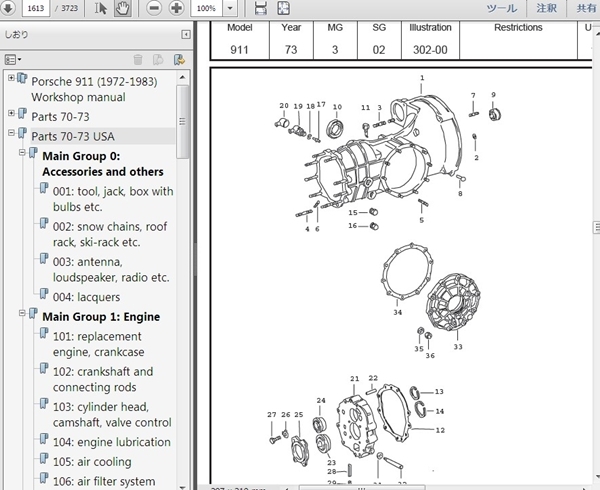600x490 pixels.
Task: Open Main Group 0 Accessories bookmark
Action: [x=103, y=164]
